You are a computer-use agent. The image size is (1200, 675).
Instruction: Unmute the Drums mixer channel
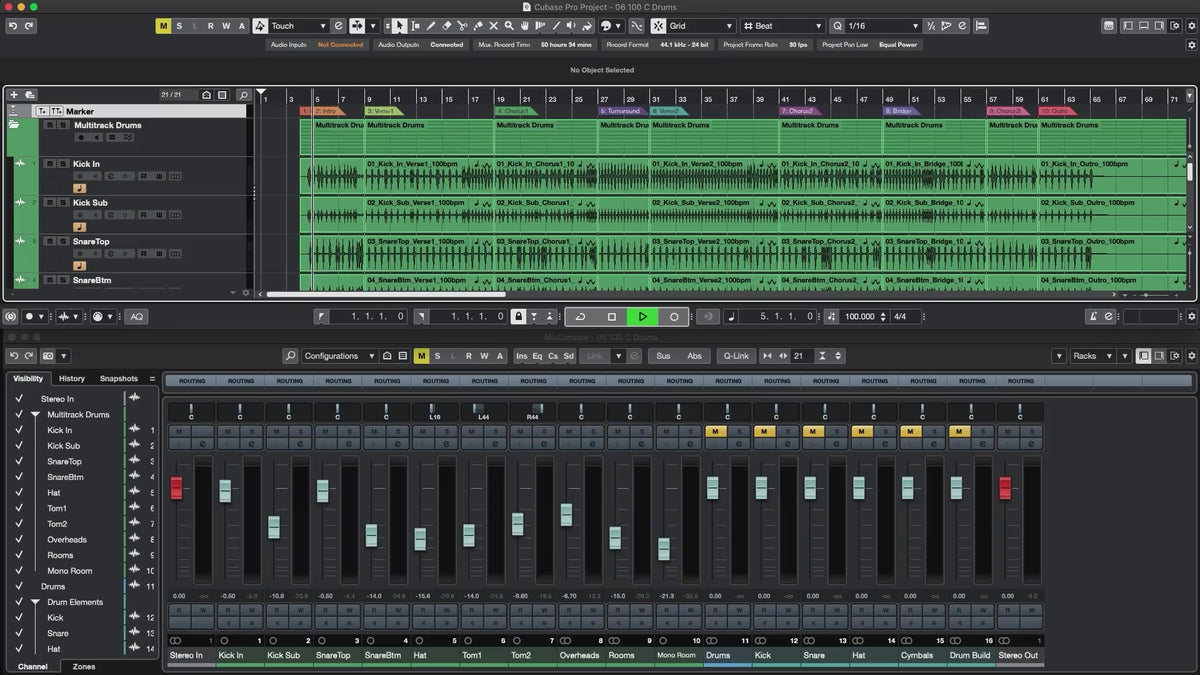point(714,431)
